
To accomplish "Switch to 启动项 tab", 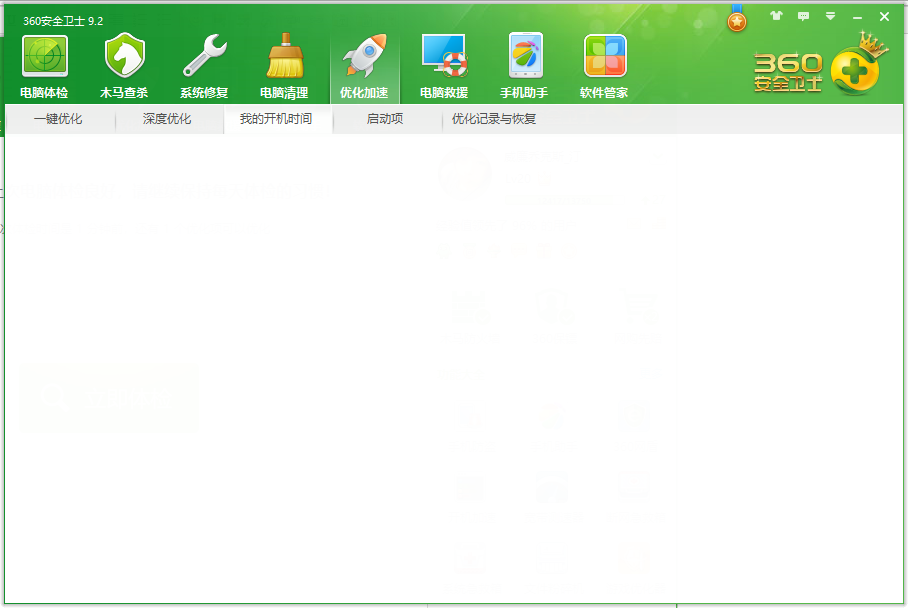I will click(385, 119).
